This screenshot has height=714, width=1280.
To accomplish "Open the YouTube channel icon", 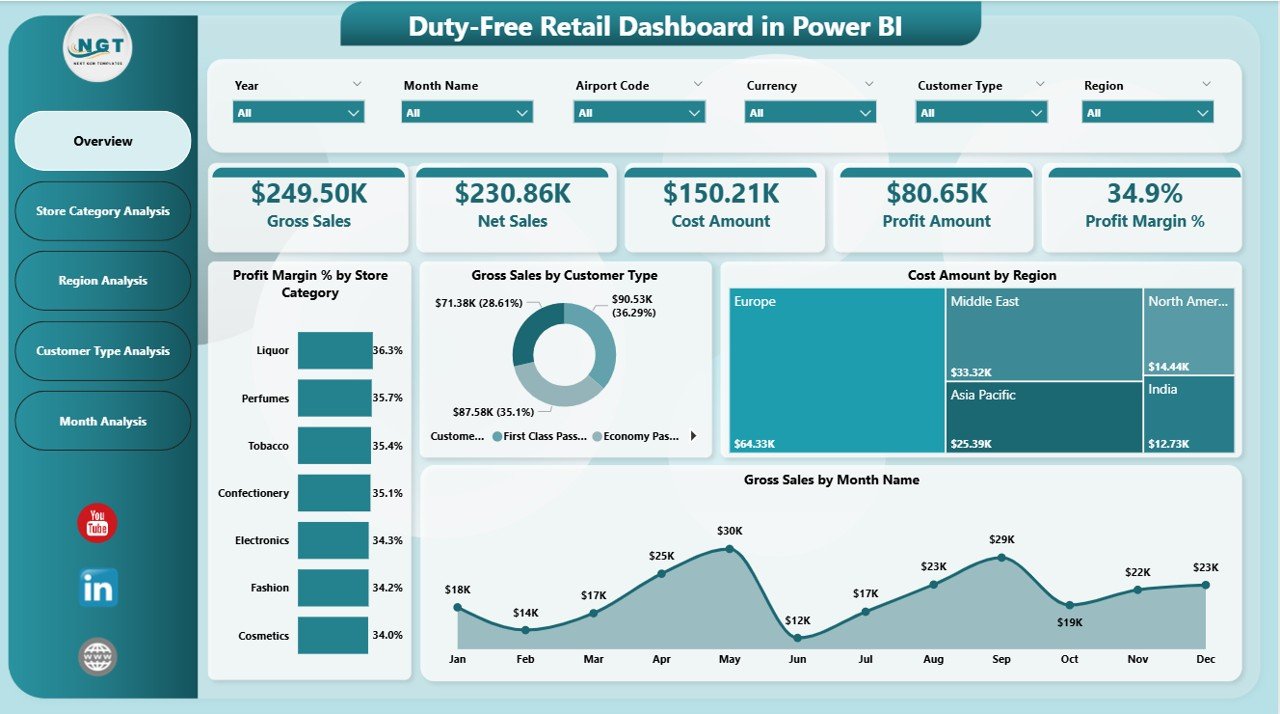I will [96, 521].
